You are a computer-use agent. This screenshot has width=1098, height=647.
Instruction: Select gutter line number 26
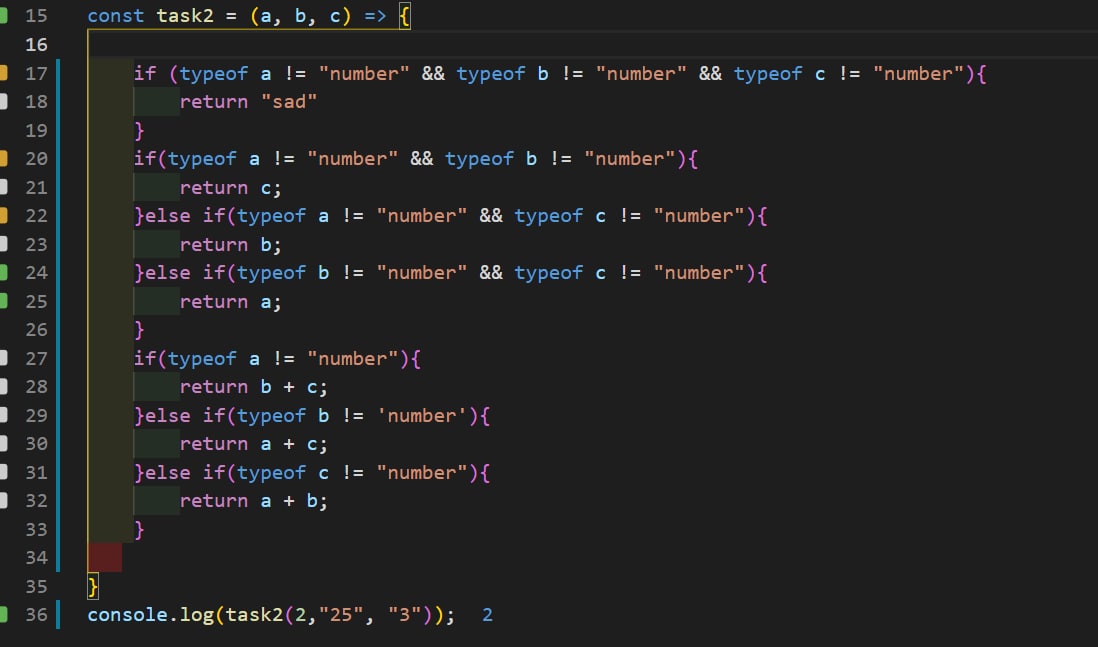pos(36,330)
